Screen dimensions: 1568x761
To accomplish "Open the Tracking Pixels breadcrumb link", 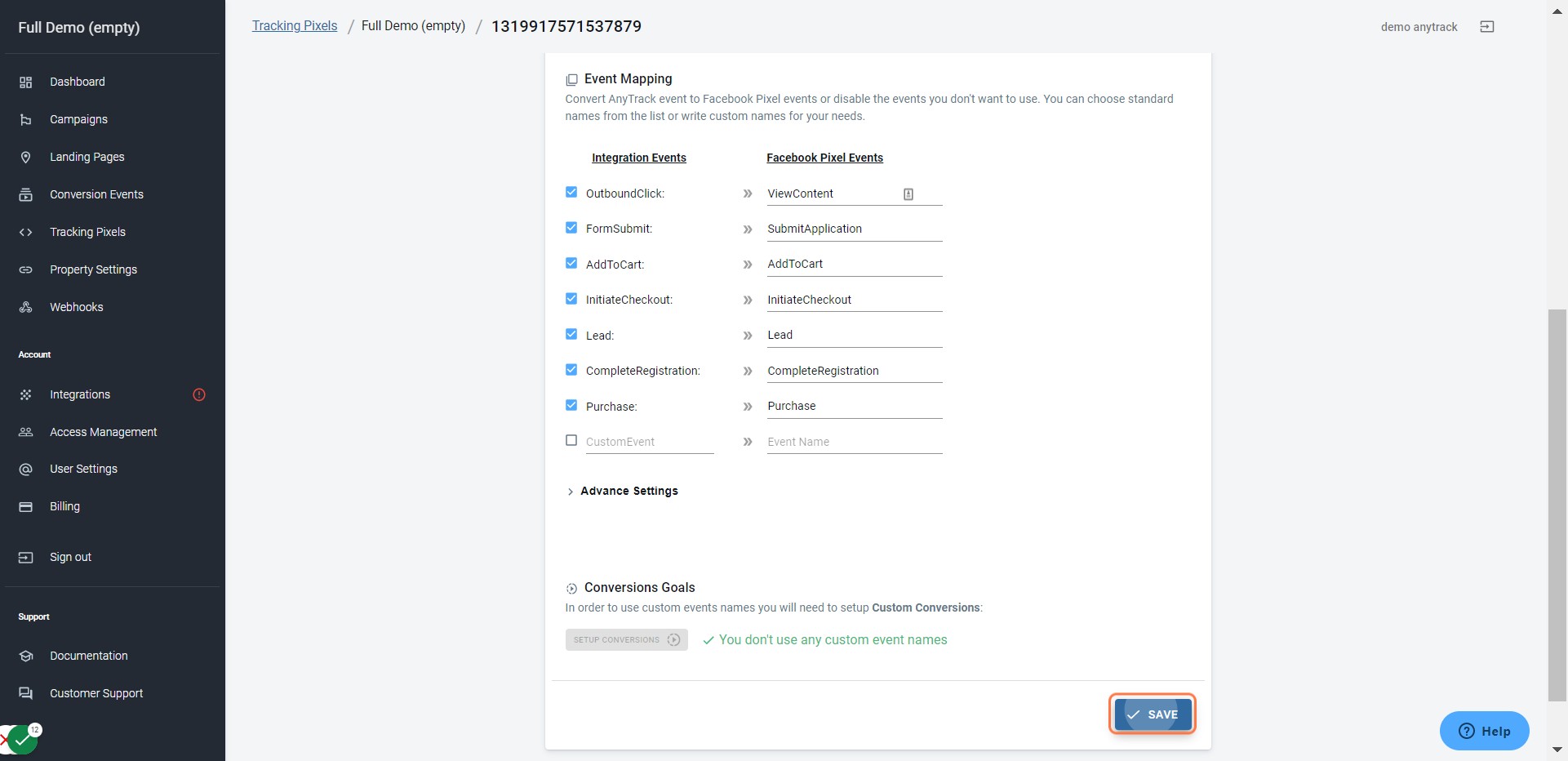I will tap(294, 25).
